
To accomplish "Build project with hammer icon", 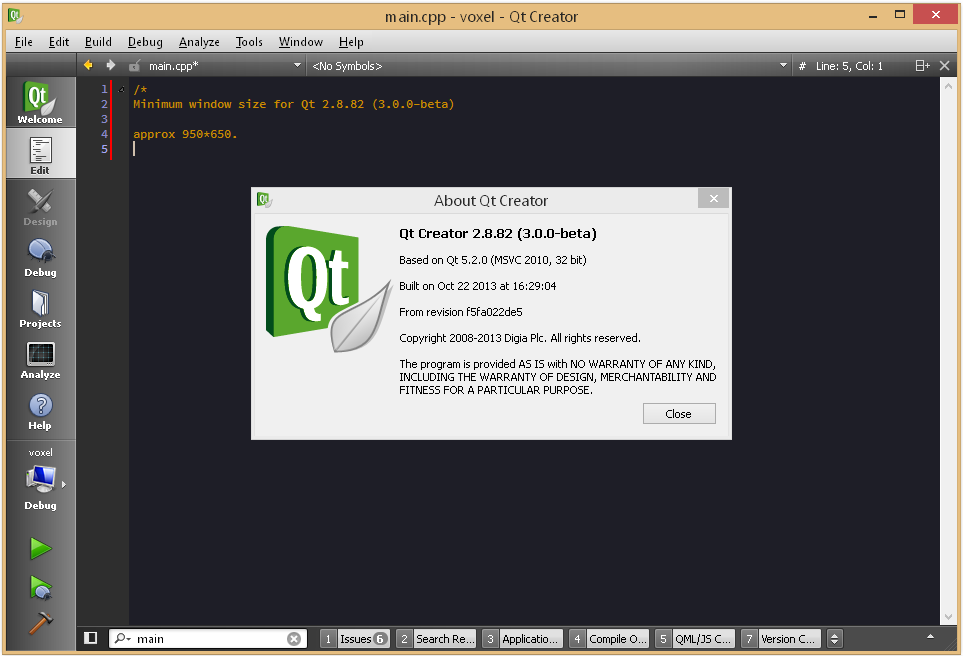I will click(41, 623).
